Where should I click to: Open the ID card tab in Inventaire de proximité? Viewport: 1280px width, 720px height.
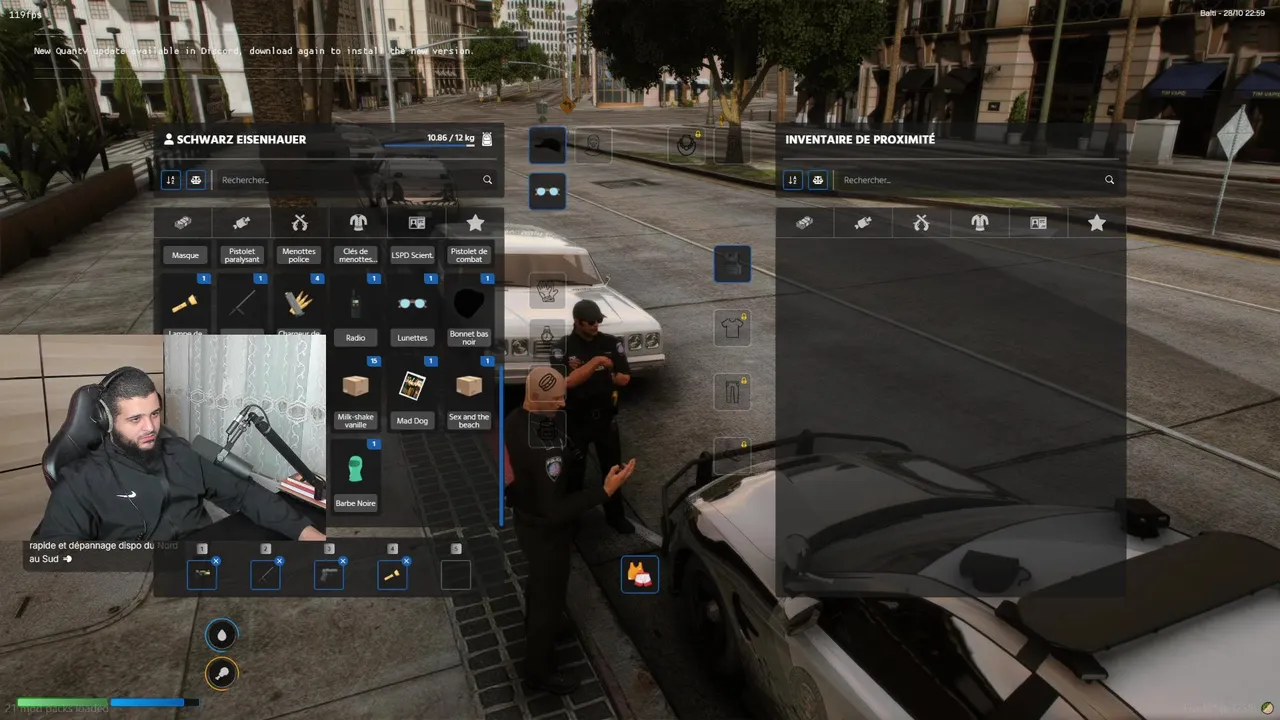click(1038, 223)
